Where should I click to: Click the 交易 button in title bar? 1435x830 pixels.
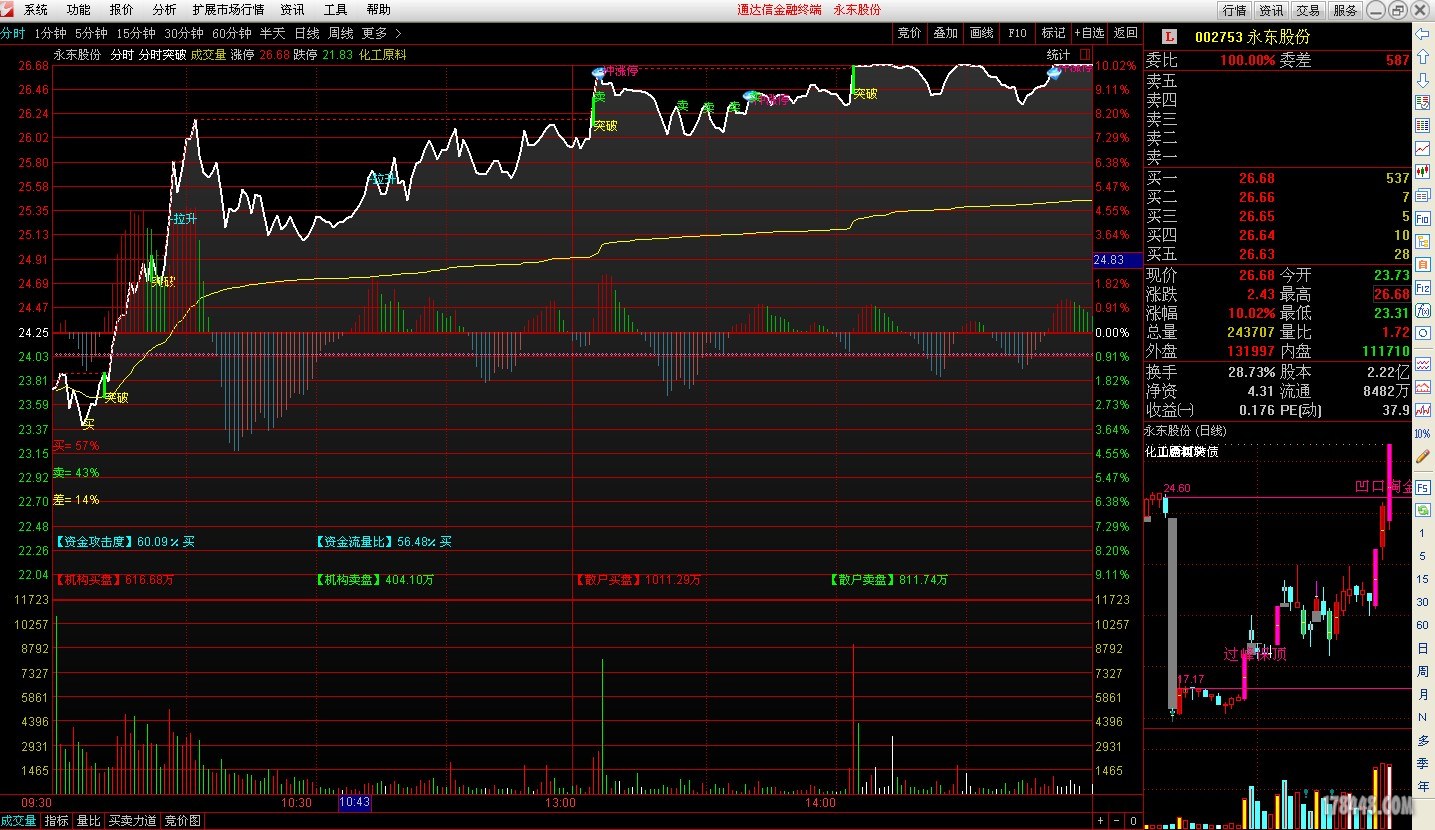(1308, 10)
